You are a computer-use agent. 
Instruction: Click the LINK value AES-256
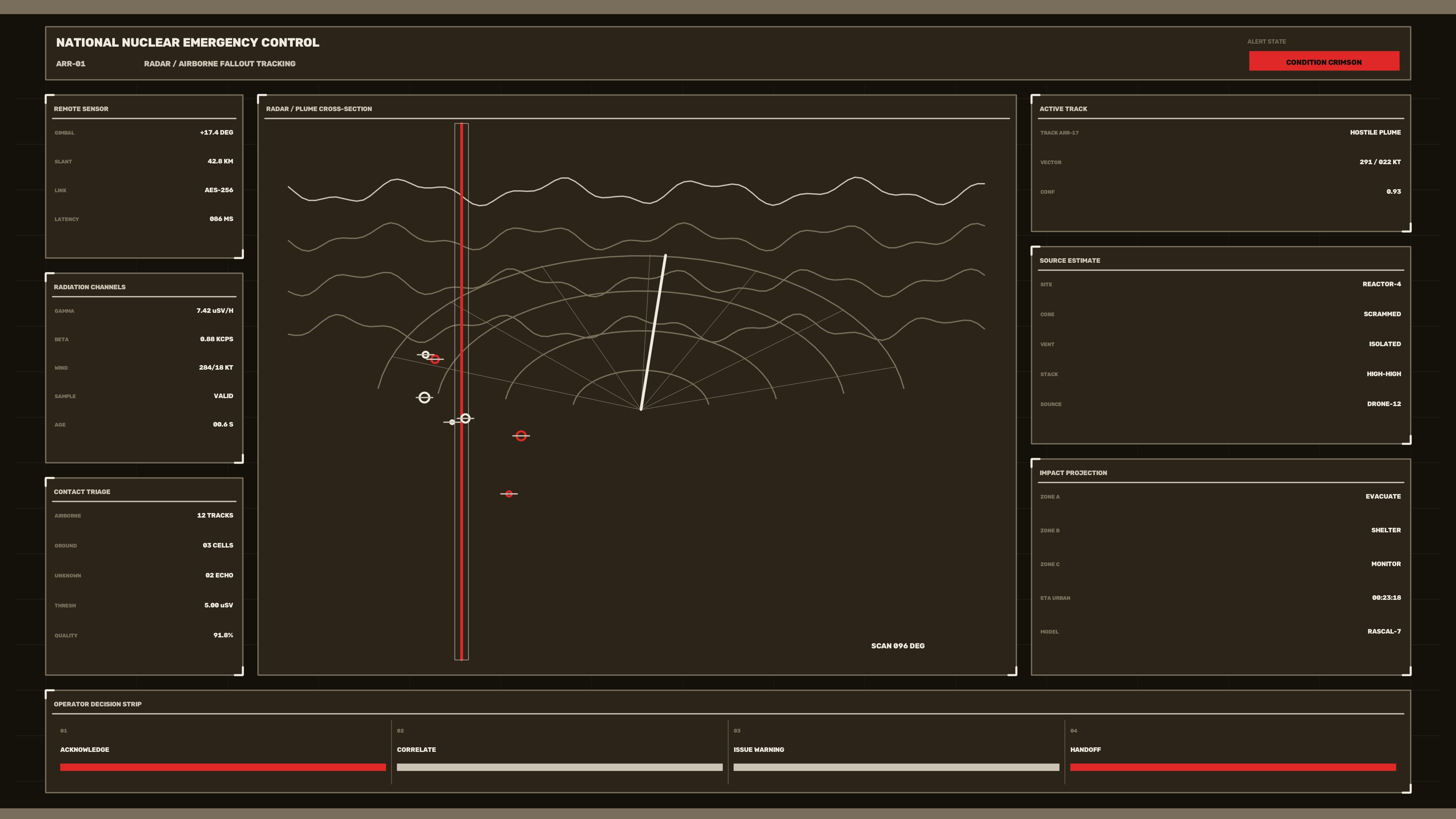(x=219, y=190)
